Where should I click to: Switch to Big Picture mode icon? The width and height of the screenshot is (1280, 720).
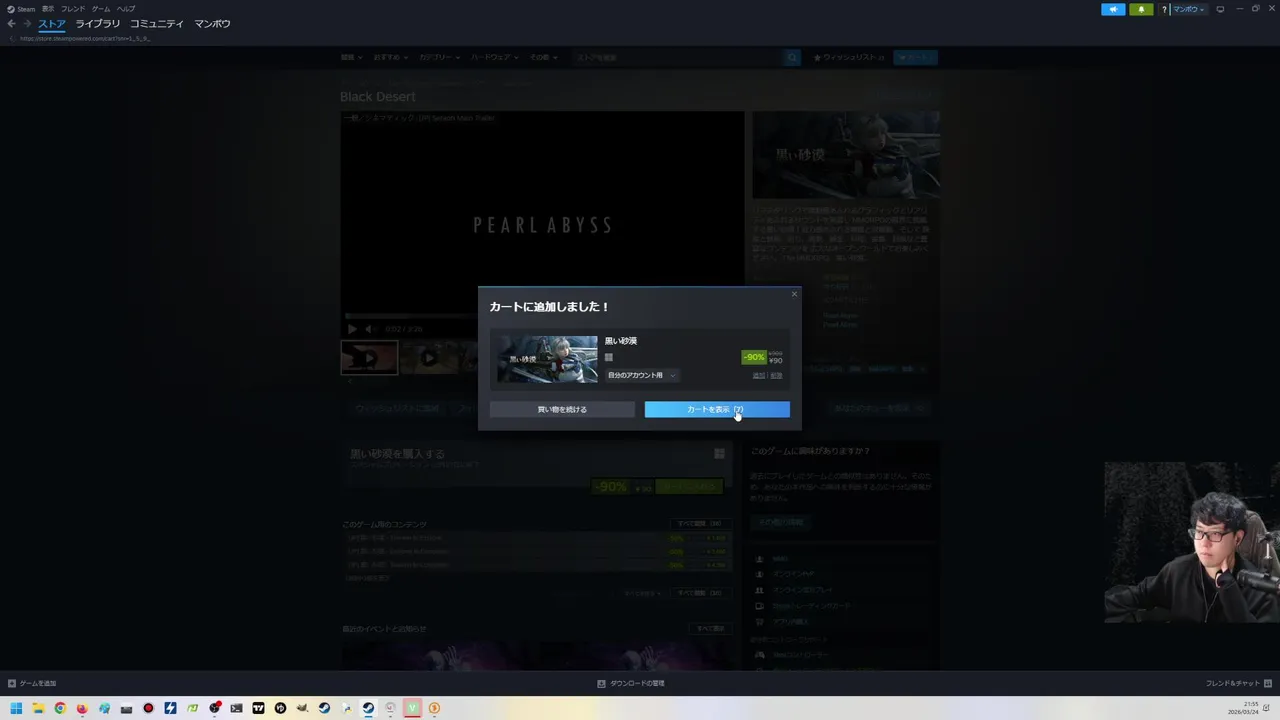pyautogui.click(x=1220, y=9)
